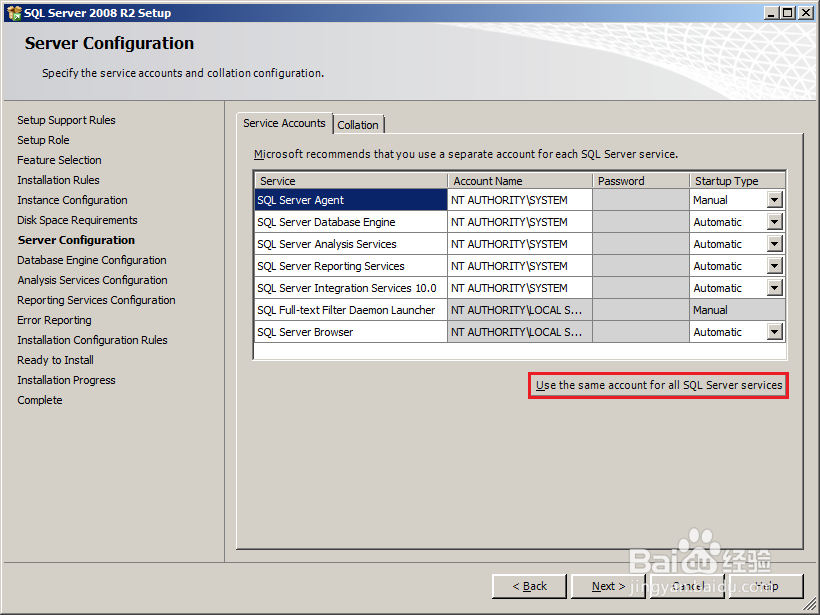This screenshot has width=820, height=615.
Task: Click Installation Configuration Rules step
Action: pos(92,340)
